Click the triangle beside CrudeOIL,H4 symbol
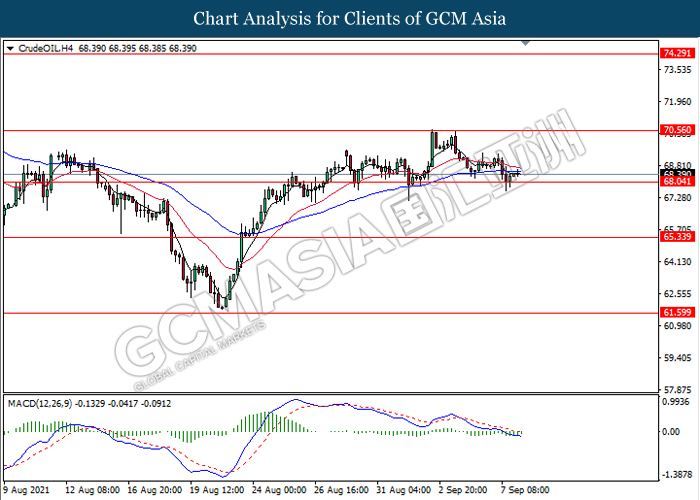Image resolution: width=700 pixels, height=500 pixels. click(11, 49)
